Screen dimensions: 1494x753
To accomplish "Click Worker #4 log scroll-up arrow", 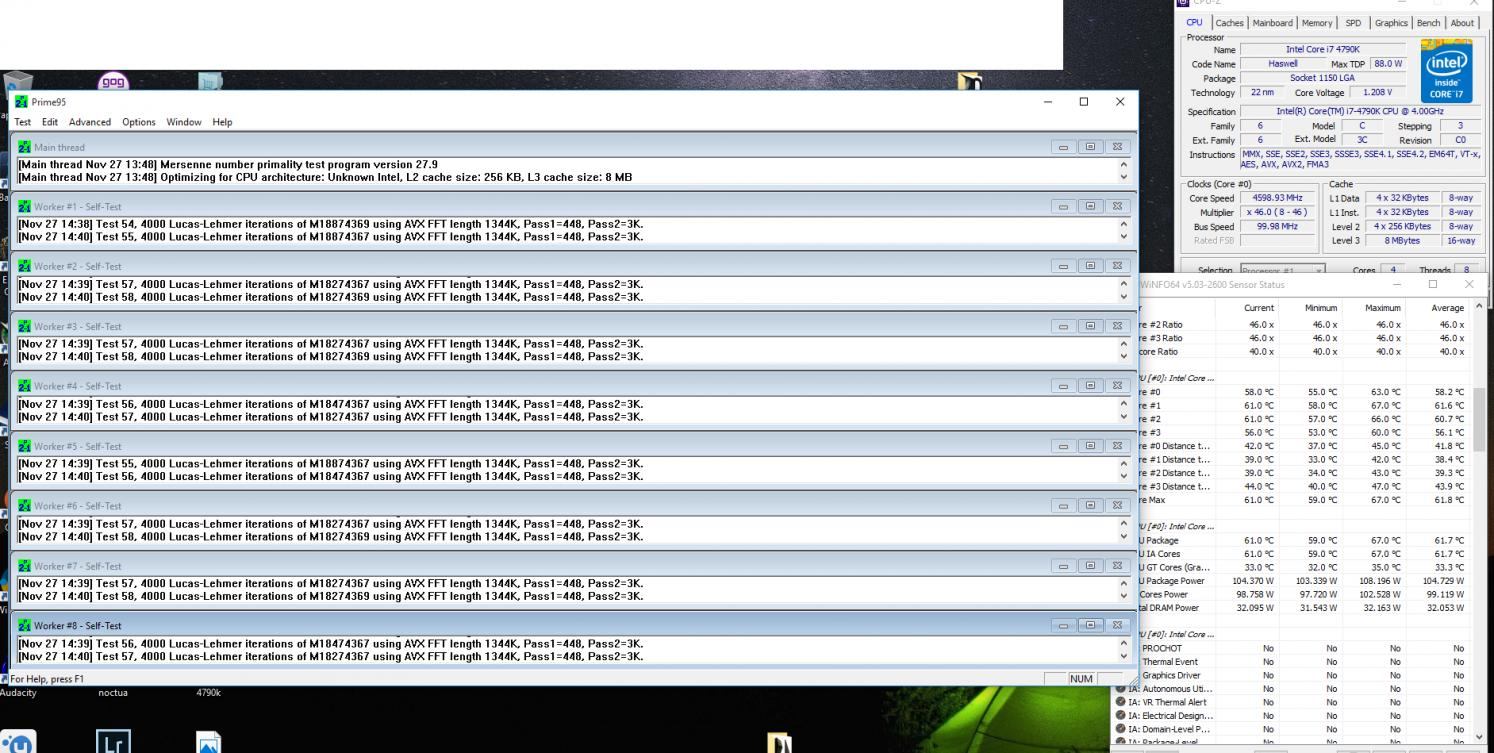I will pyautogui.click(x=1124, y=404).
